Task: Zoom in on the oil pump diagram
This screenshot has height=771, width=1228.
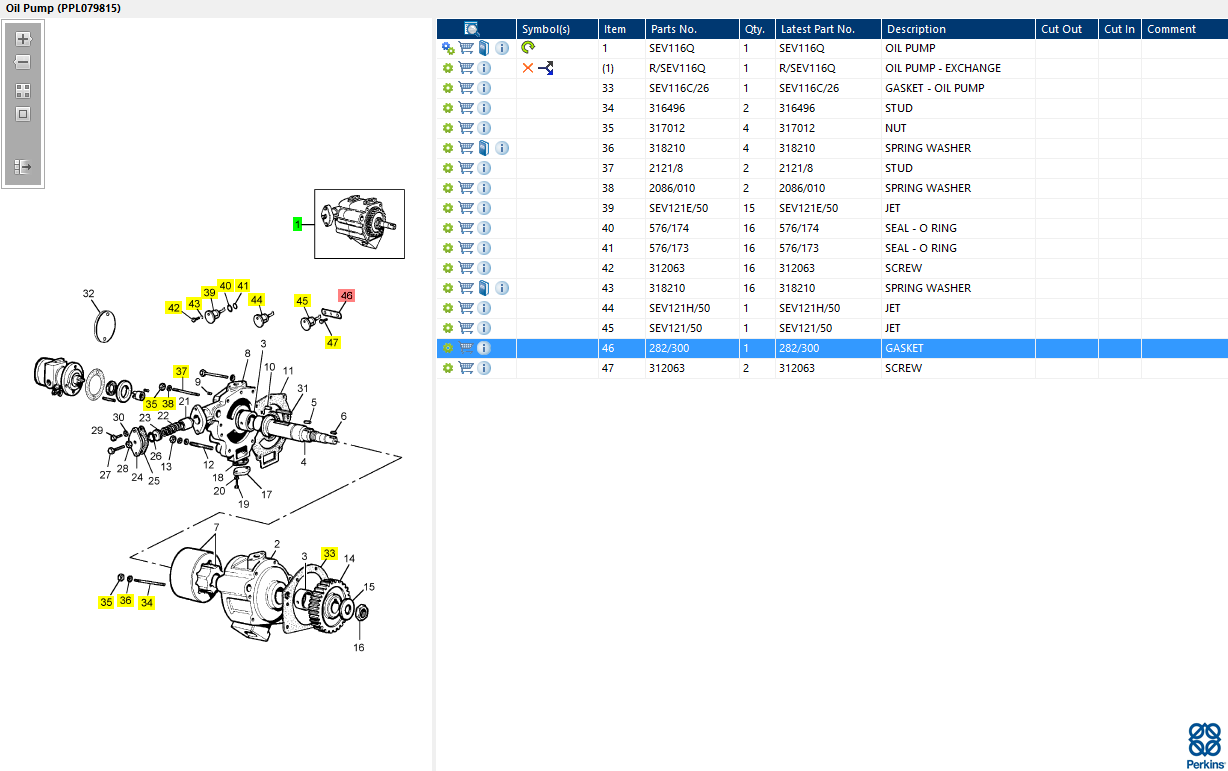Action: 23,39
